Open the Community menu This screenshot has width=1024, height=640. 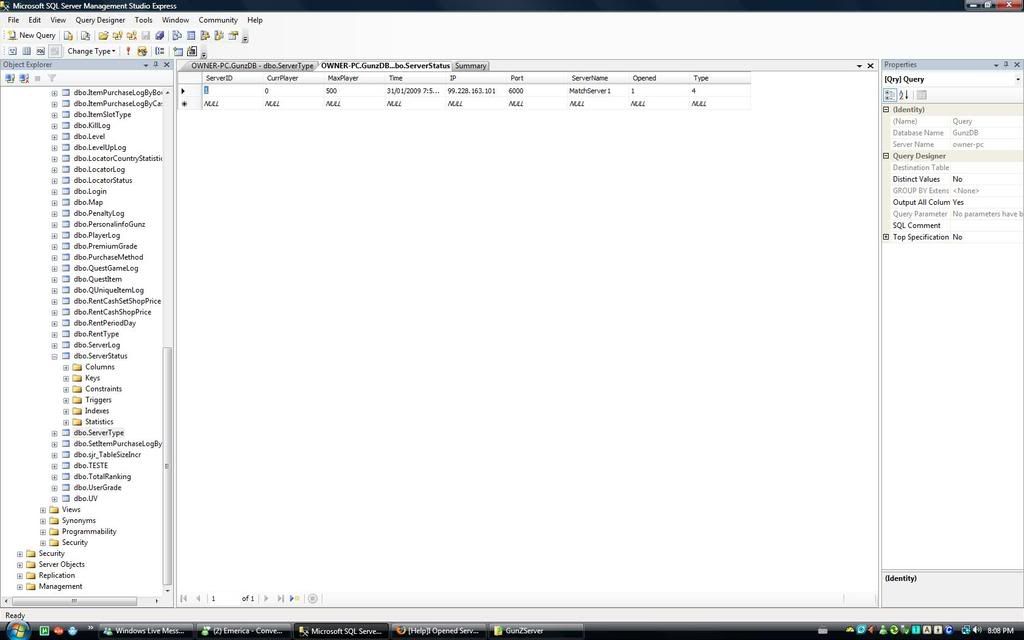click(218, 20)
